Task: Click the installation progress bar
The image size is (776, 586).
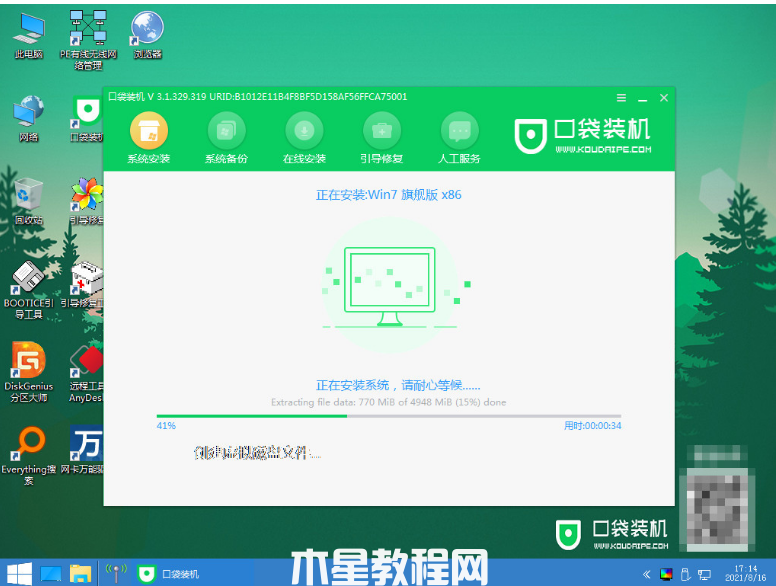Action: tap(388, 416)
